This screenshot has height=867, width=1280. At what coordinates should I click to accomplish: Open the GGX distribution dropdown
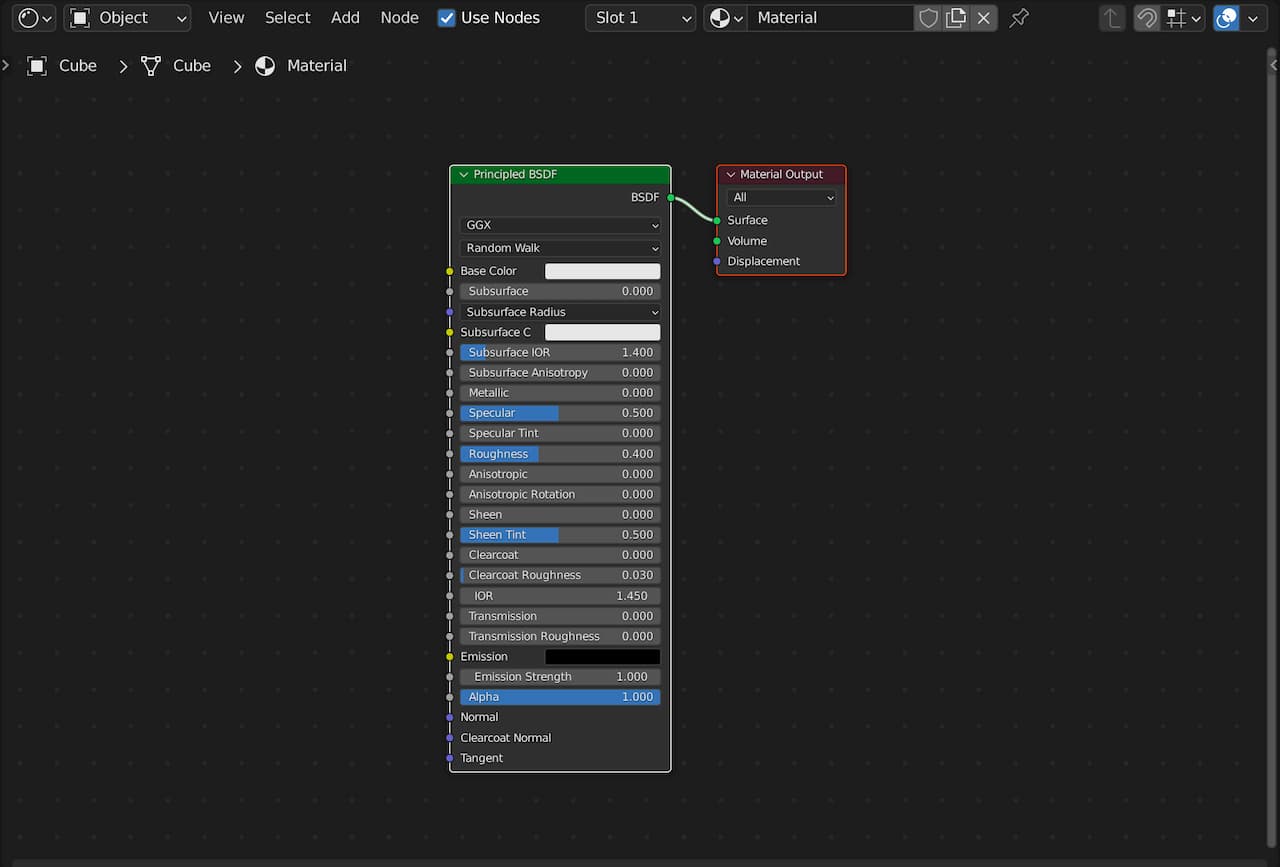[x=560, y=226]
